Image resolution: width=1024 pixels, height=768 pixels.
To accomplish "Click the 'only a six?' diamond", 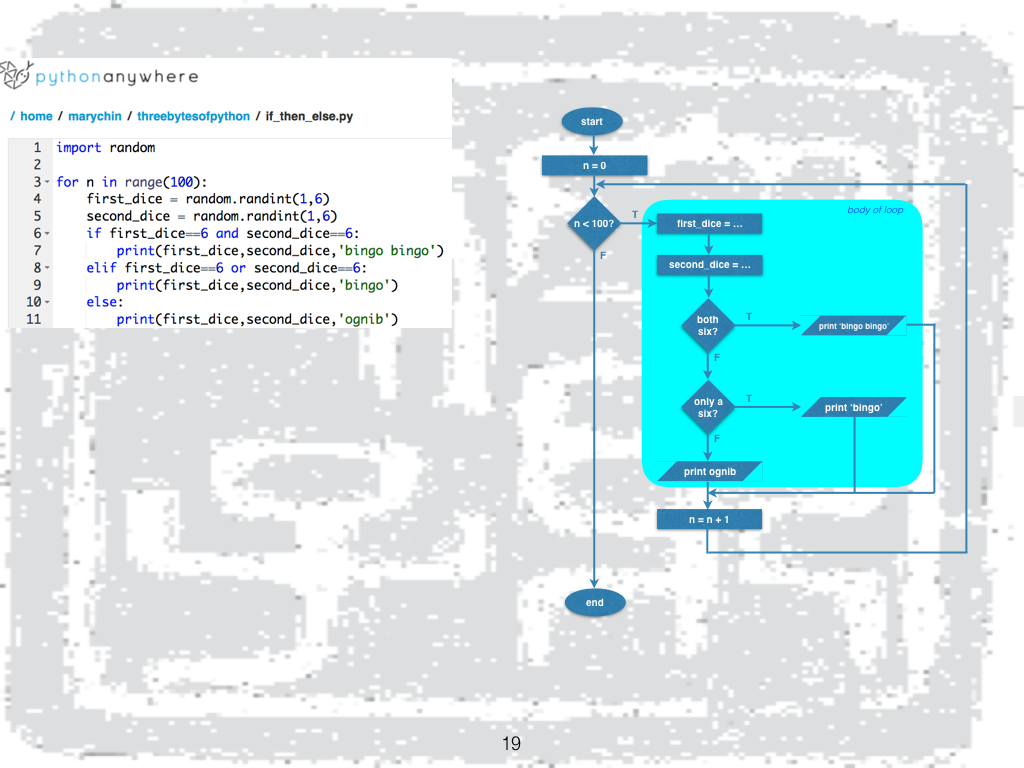I will coord(708,407).
